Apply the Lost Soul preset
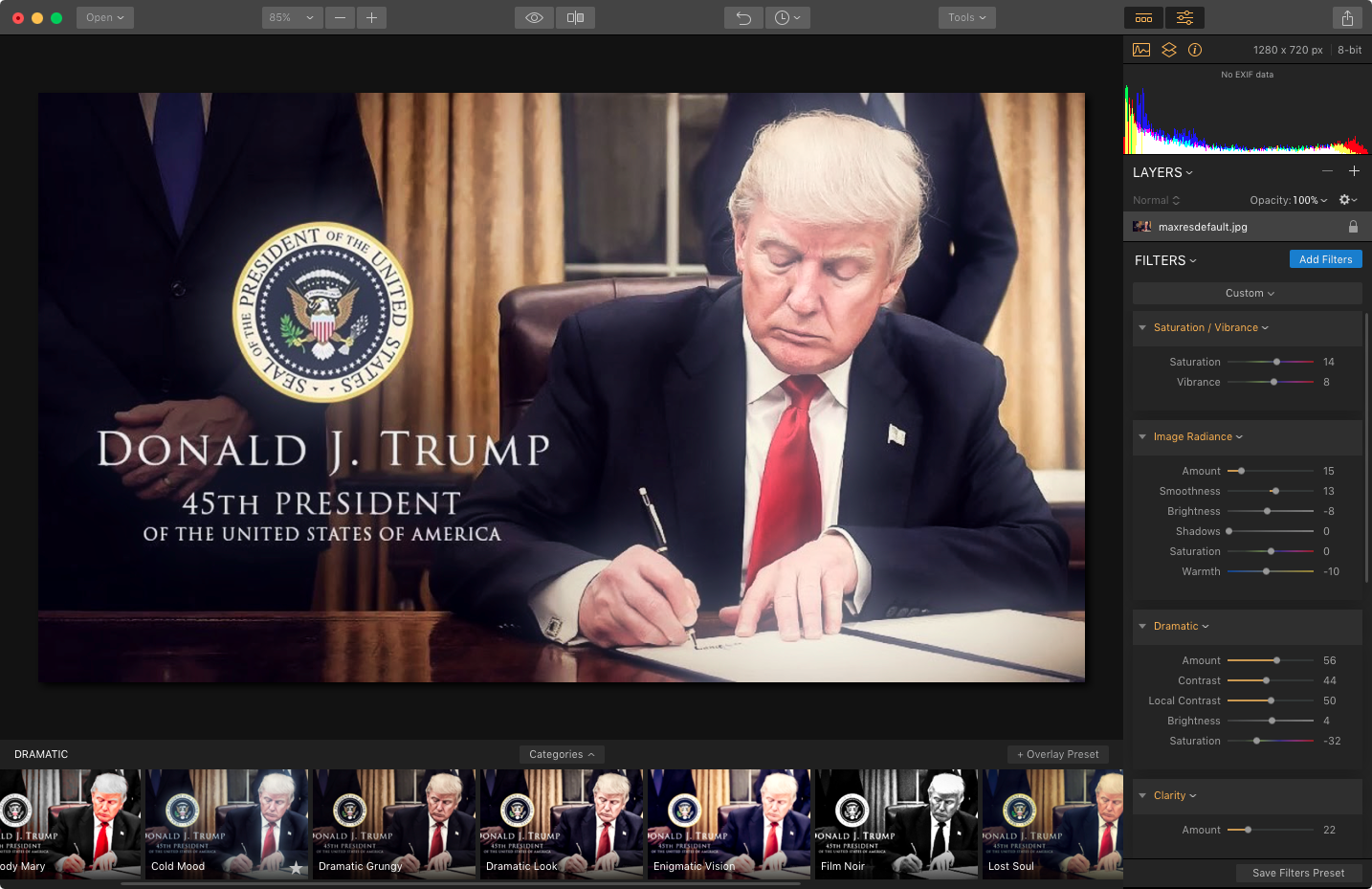 tap(1052, 824)
